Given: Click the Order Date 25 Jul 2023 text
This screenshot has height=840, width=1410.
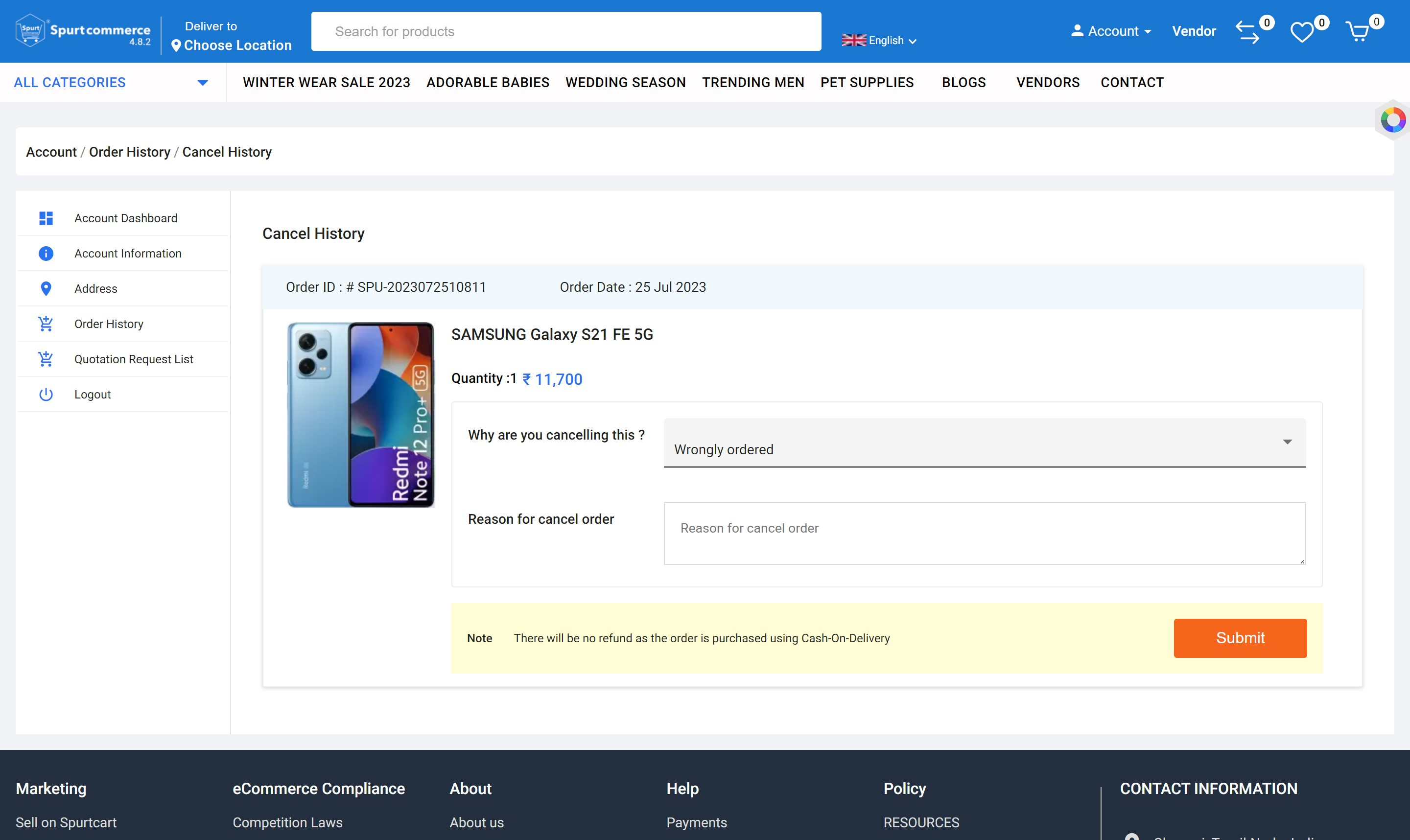Looking at the screenshot, I should click(x=633, y=287).
